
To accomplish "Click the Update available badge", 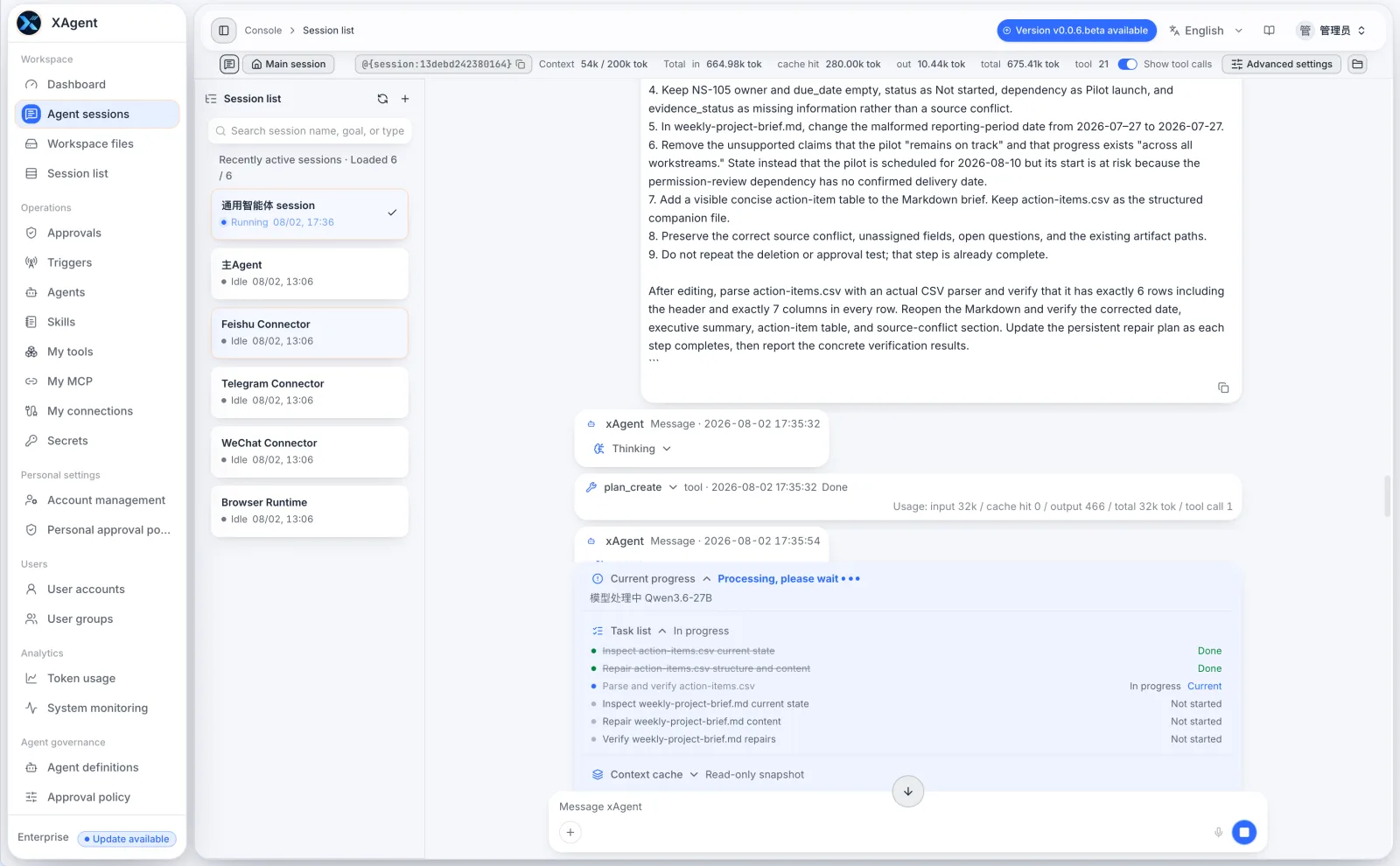I will coord(127,839).
